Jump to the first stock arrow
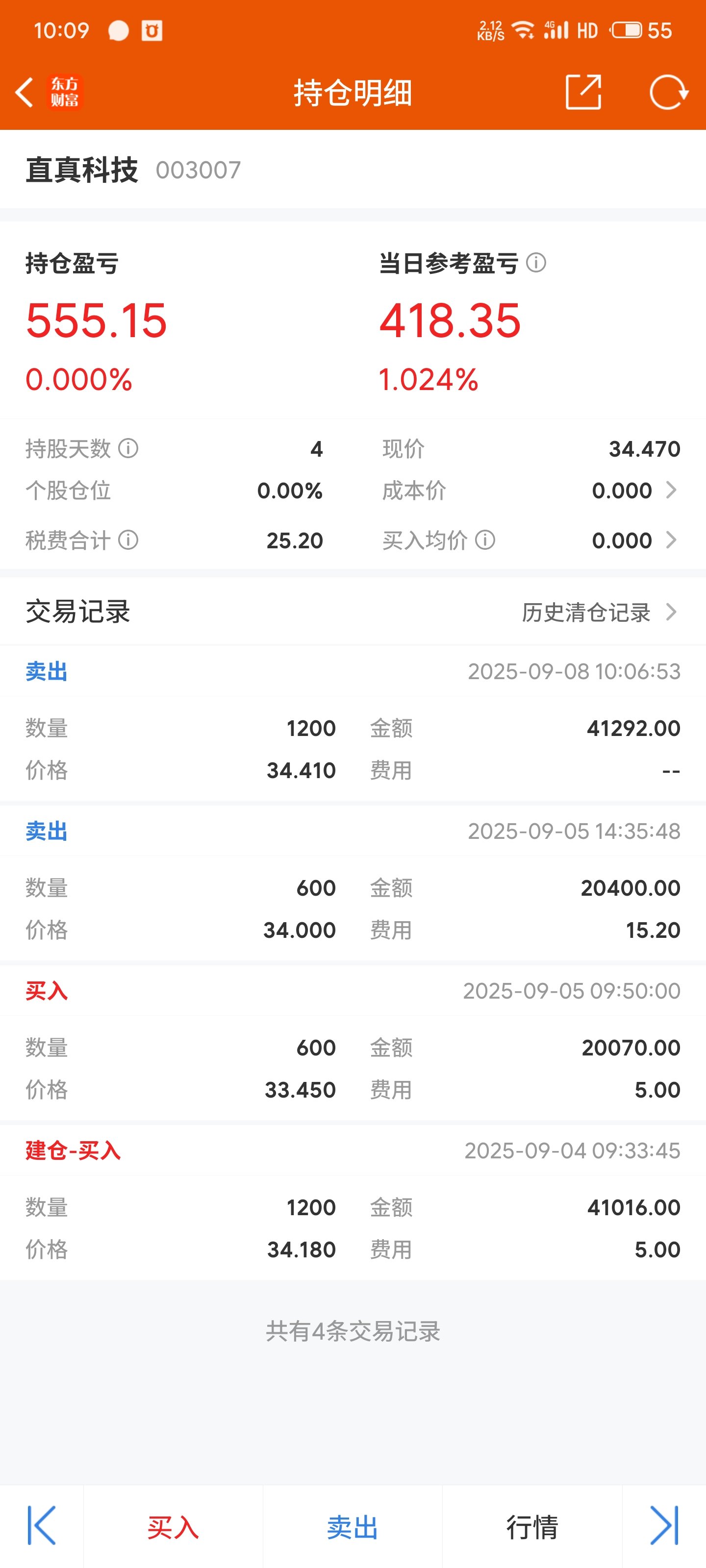 point(42,1525)
